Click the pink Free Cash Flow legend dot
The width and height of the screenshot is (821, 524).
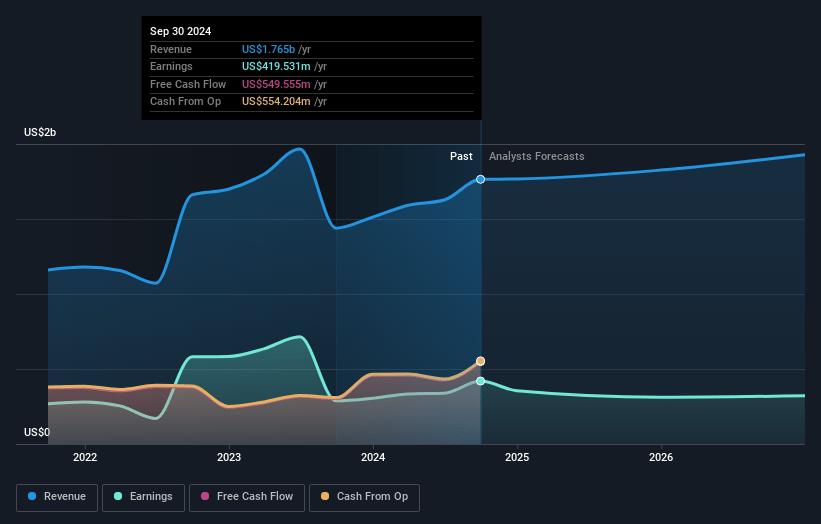coord(205,496)
